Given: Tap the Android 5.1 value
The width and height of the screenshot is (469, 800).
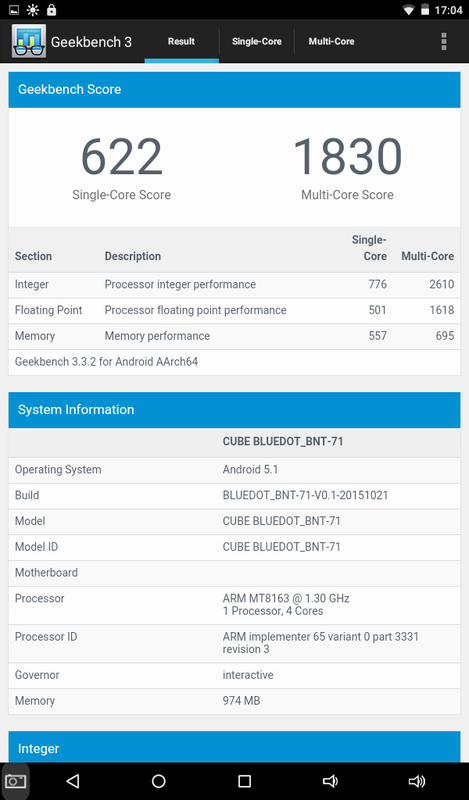Looking at the screenshot, I should pyautogui.click(x=250, y=469).
